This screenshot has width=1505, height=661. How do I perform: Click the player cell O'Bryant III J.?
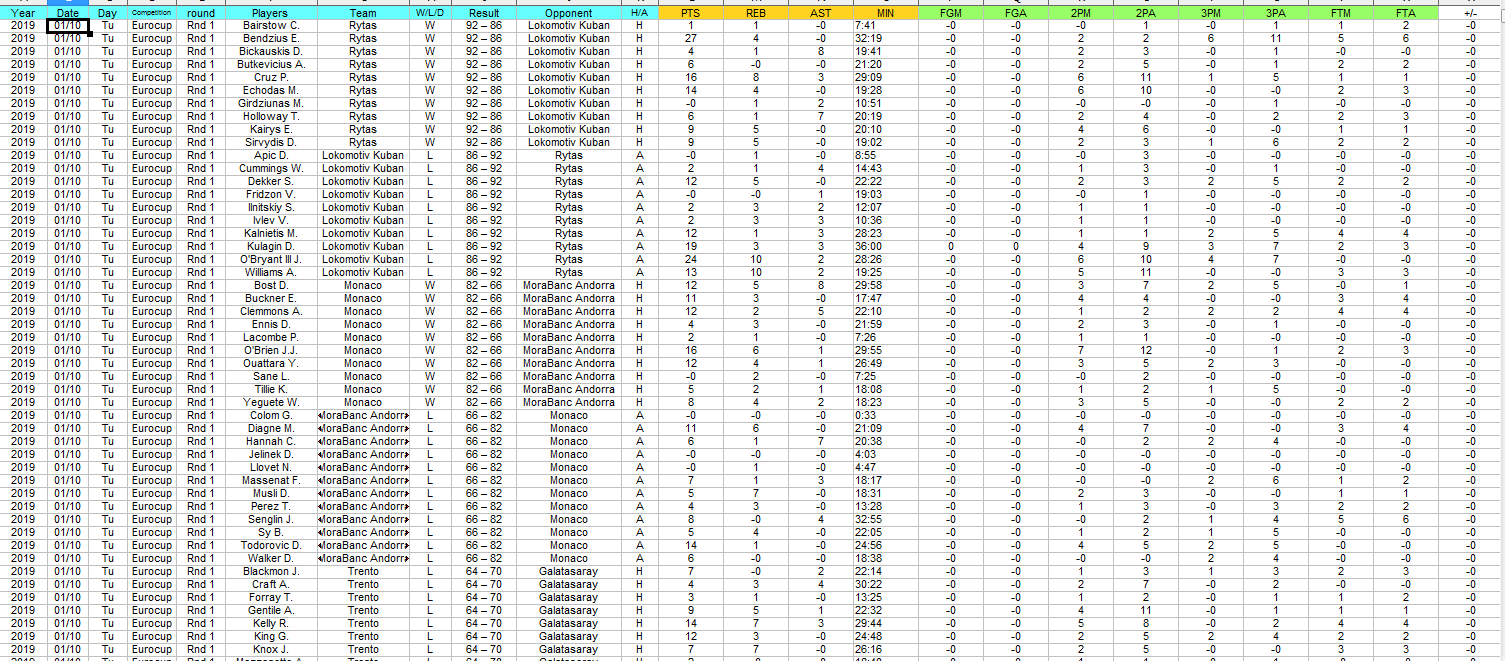click(x=270, y=259)
